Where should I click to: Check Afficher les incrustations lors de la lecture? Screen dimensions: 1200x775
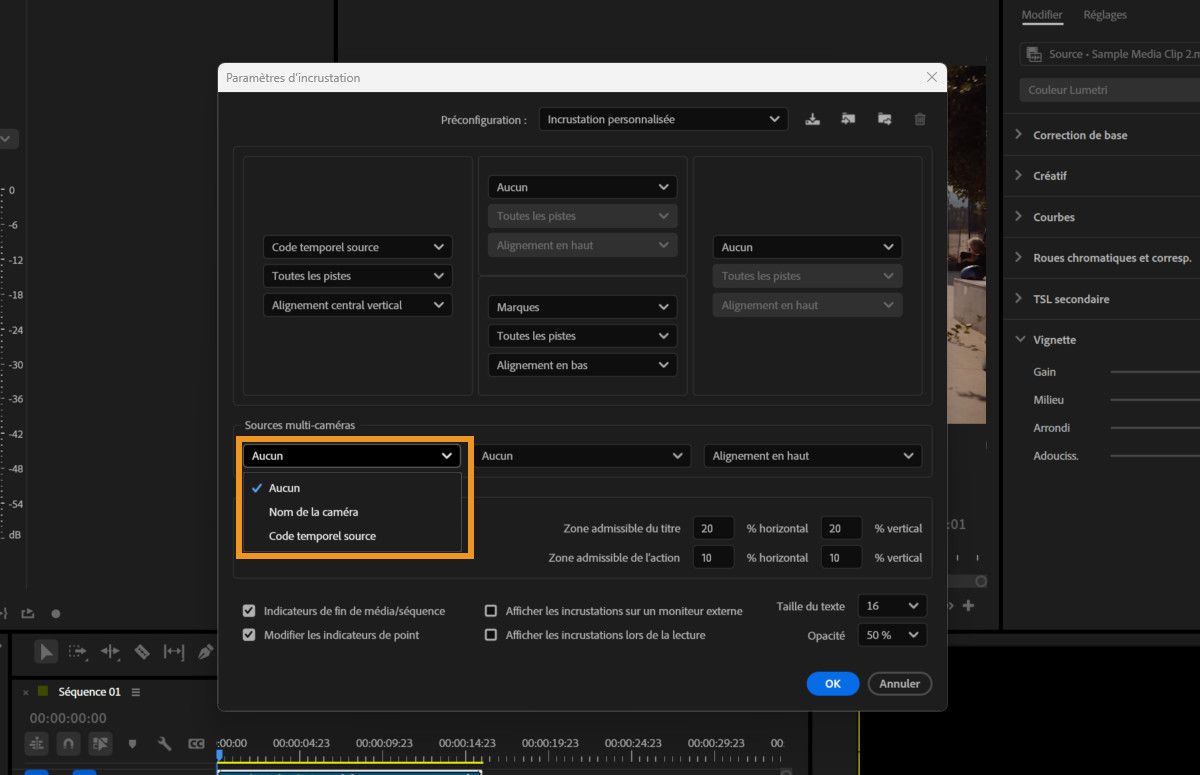(x=491, y=635)
